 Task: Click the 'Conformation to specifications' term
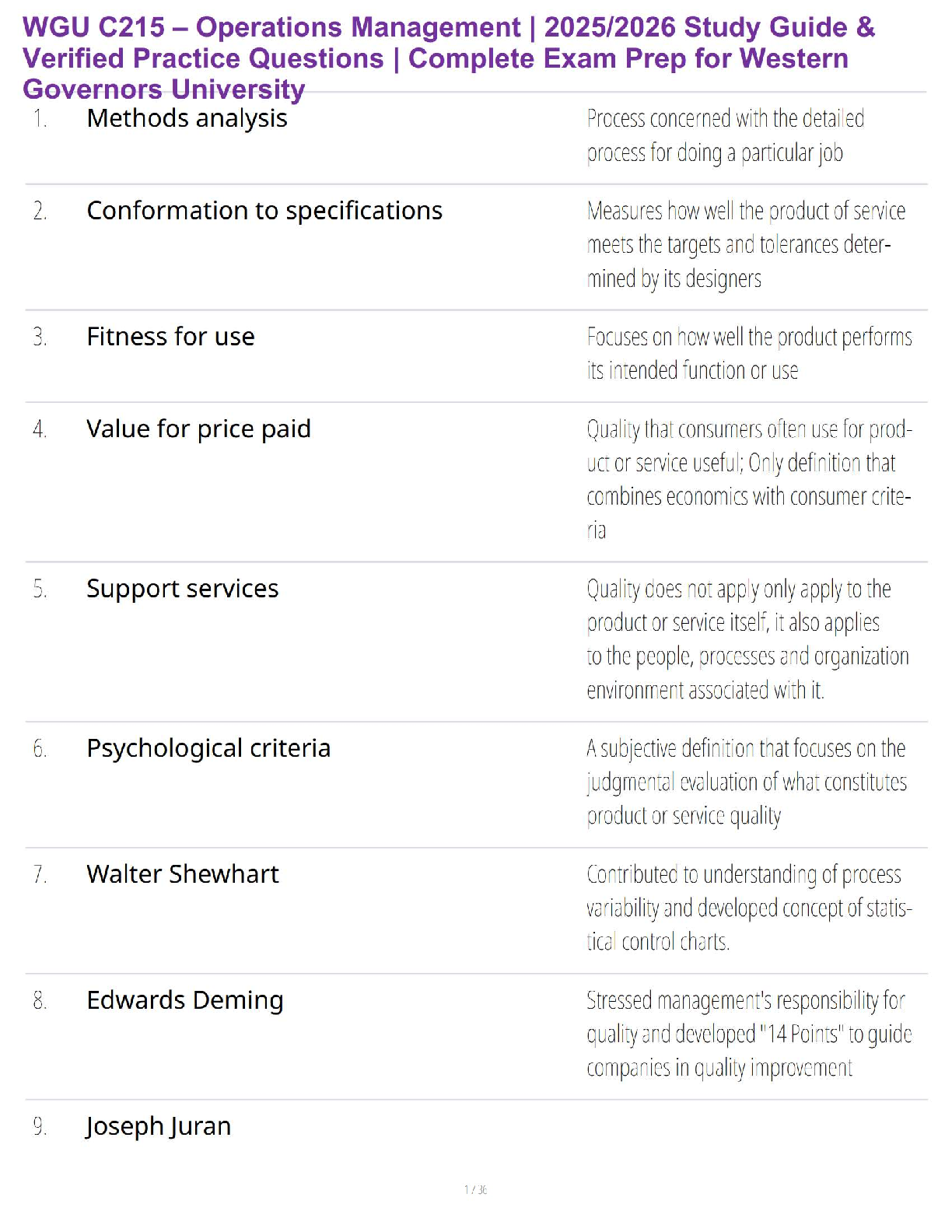point(264,211)
